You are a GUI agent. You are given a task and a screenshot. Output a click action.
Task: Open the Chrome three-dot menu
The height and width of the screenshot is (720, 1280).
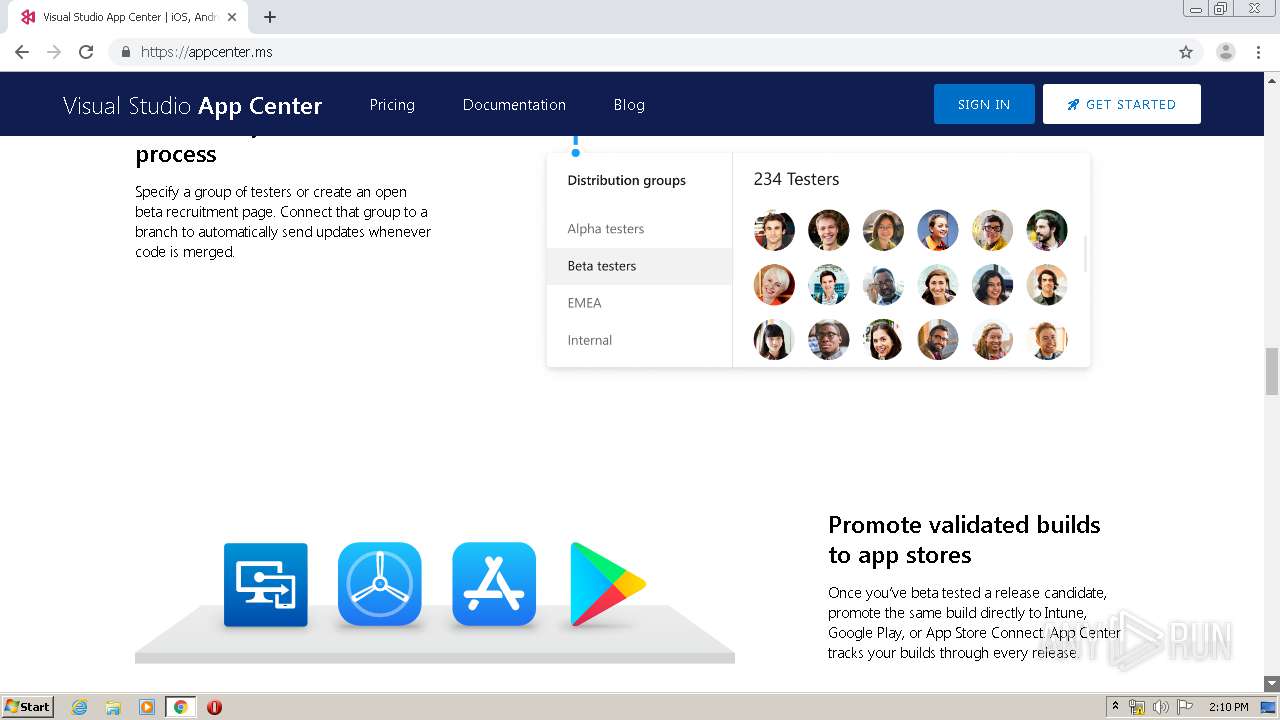point(1258,52)
